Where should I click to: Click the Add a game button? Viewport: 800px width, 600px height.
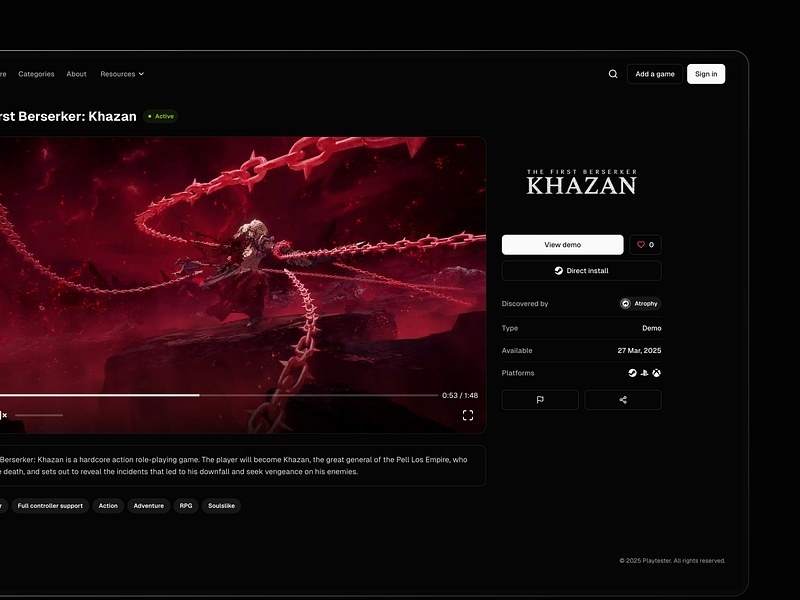(x=655, y=74)
